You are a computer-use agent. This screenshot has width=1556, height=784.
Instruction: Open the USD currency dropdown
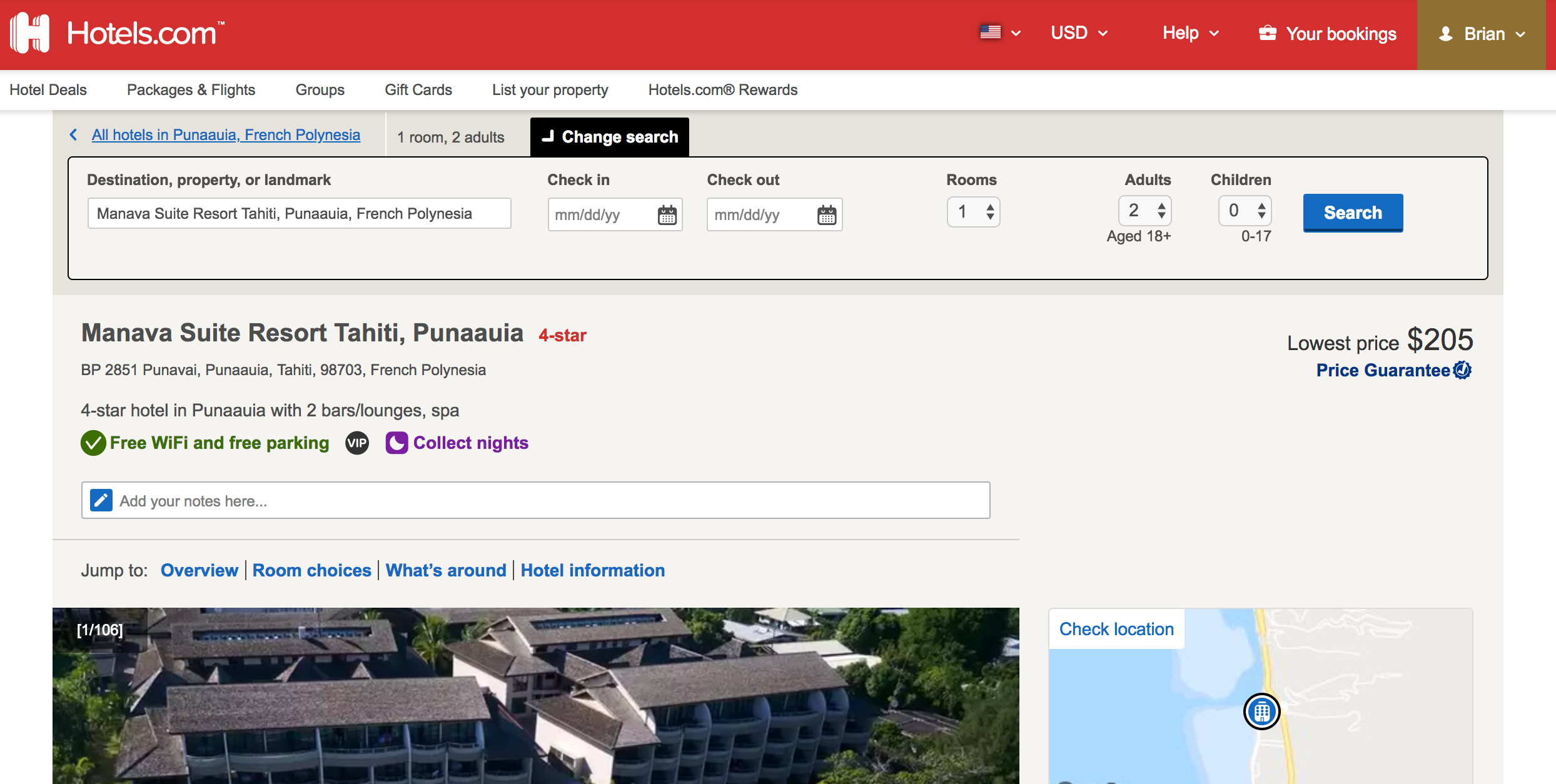coord(1079,33)
